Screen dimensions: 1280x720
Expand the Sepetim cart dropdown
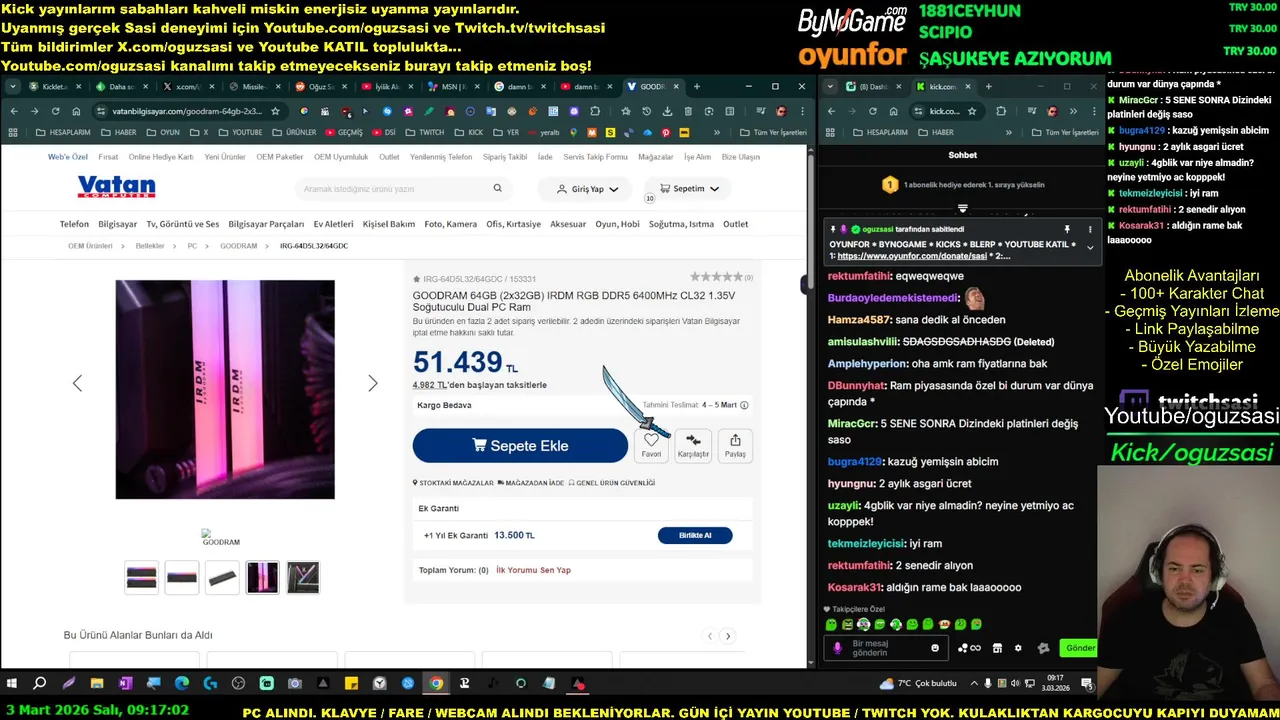pyautogui.click(x=688, y=188)
